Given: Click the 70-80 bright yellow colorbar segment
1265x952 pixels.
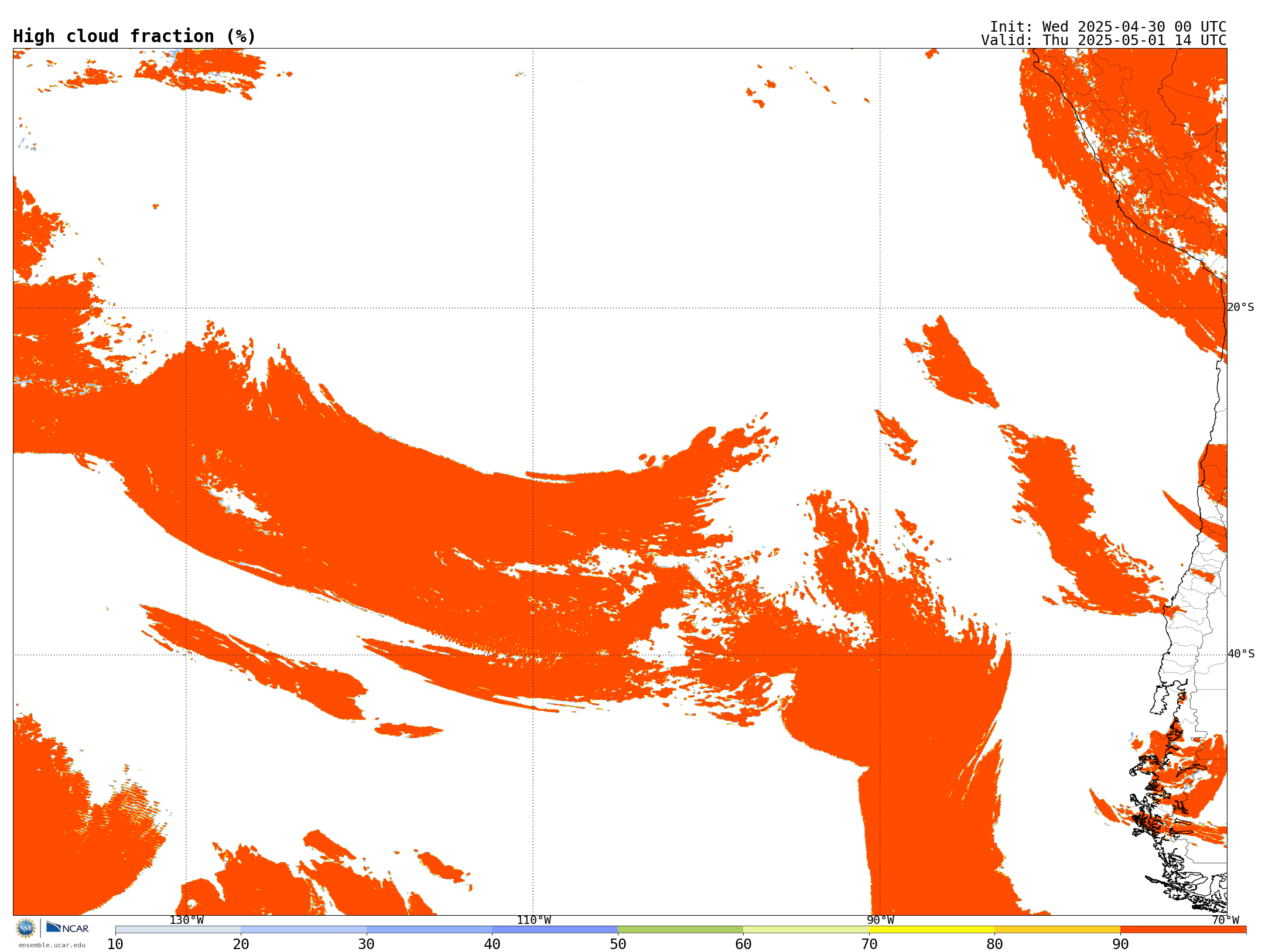Looking at the screenshot, I should pos(932,930).
